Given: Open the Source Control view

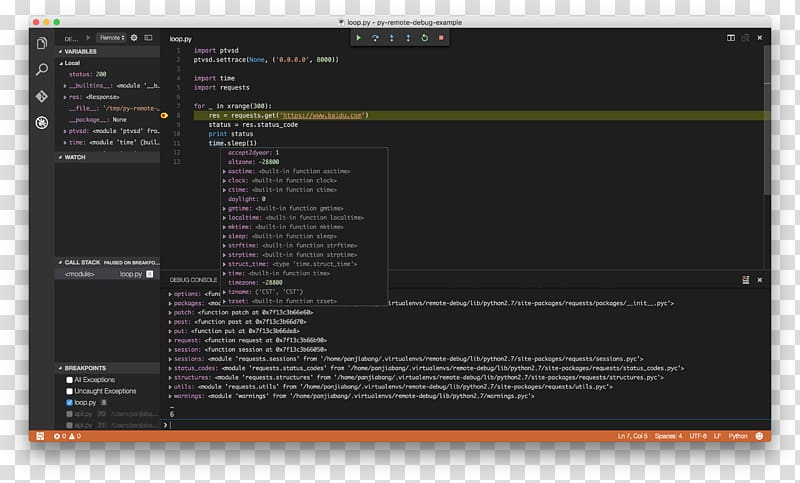Looking at the screenshot, I should click(41, 97).
